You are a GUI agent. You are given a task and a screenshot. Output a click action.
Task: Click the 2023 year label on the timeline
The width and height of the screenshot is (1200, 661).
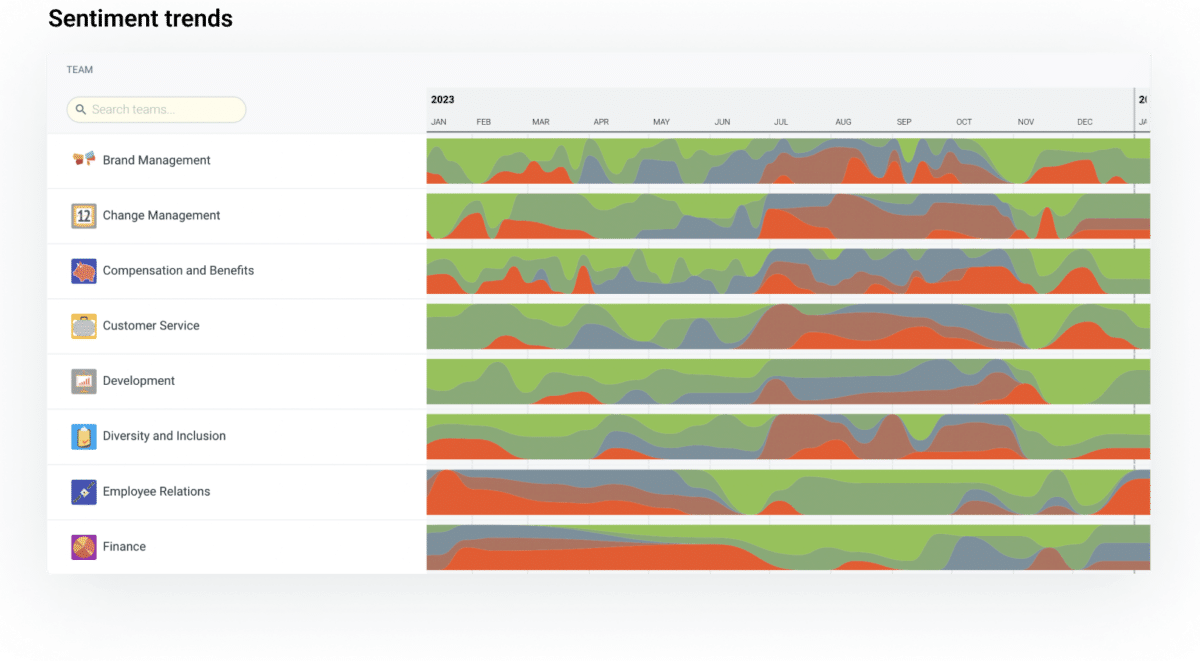tap(442, 99)
